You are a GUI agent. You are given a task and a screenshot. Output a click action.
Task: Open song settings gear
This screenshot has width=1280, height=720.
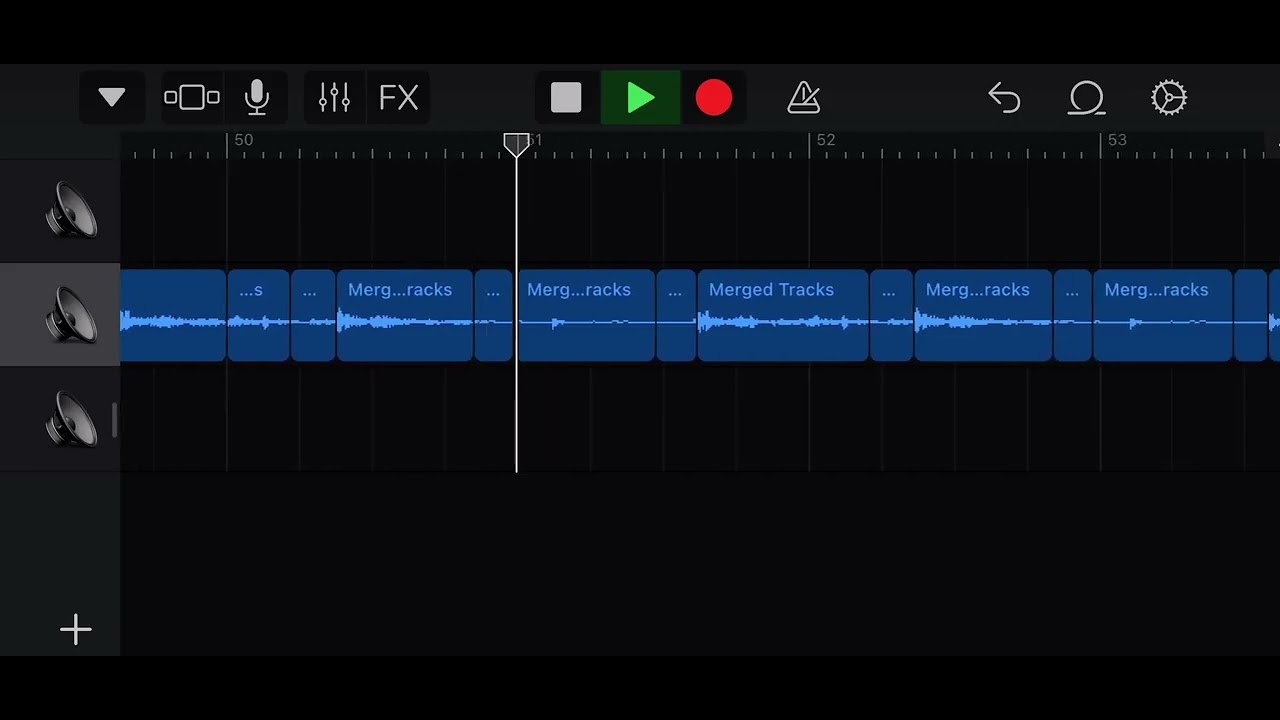click(1169, 98)
